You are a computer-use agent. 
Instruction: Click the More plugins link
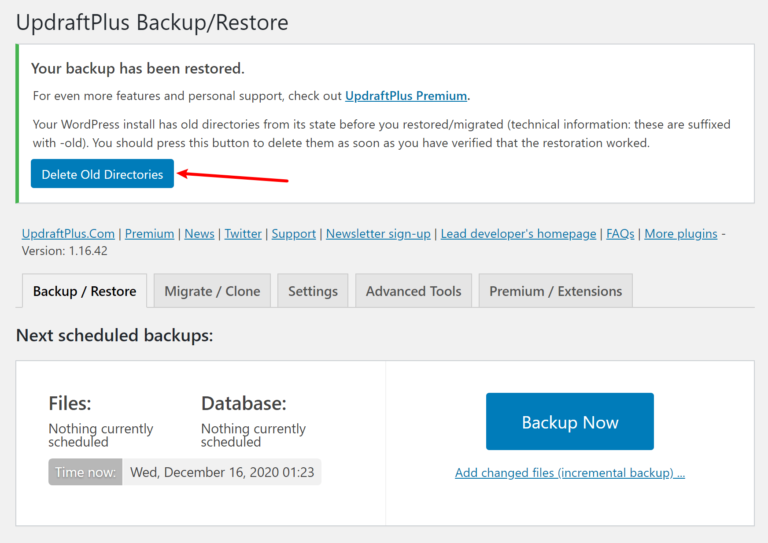(680, 233)
